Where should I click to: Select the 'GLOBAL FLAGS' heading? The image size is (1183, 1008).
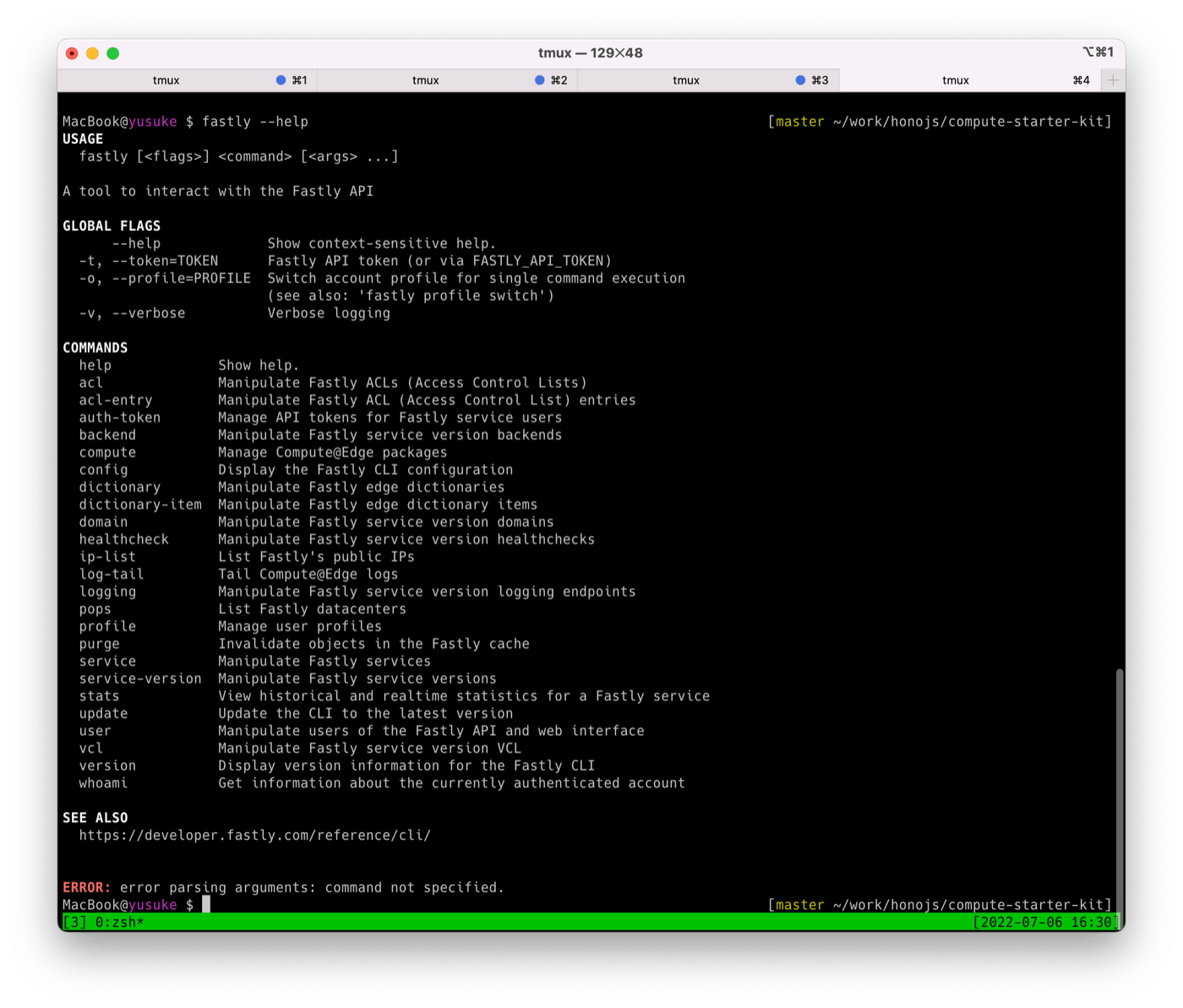click(112, 226)
